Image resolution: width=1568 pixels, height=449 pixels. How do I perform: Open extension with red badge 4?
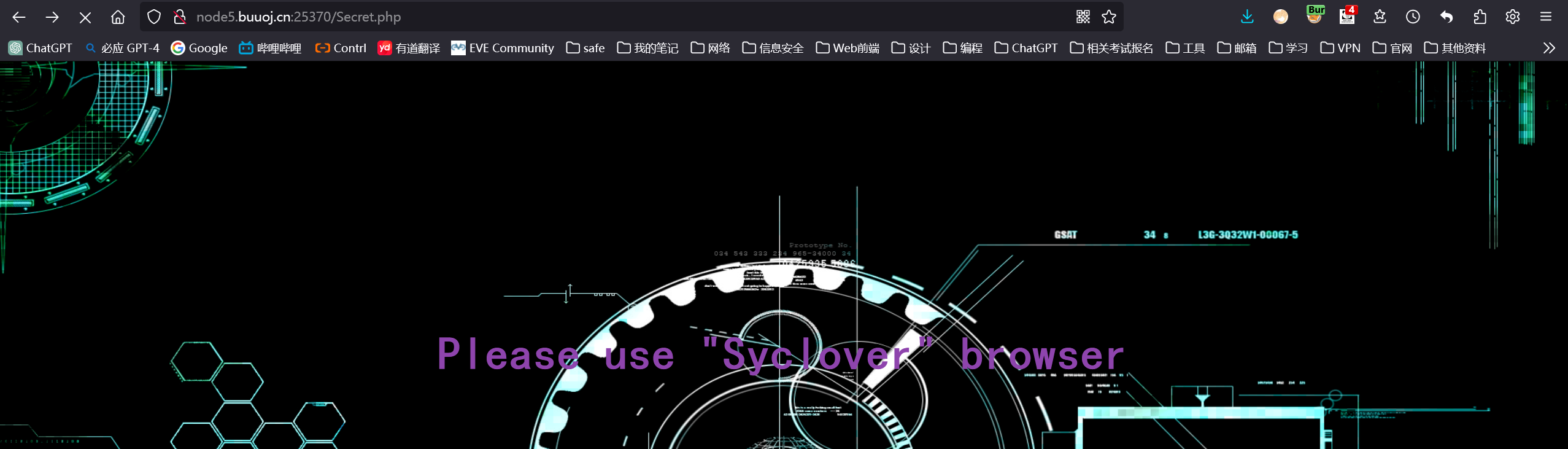tap(1347, 15)
